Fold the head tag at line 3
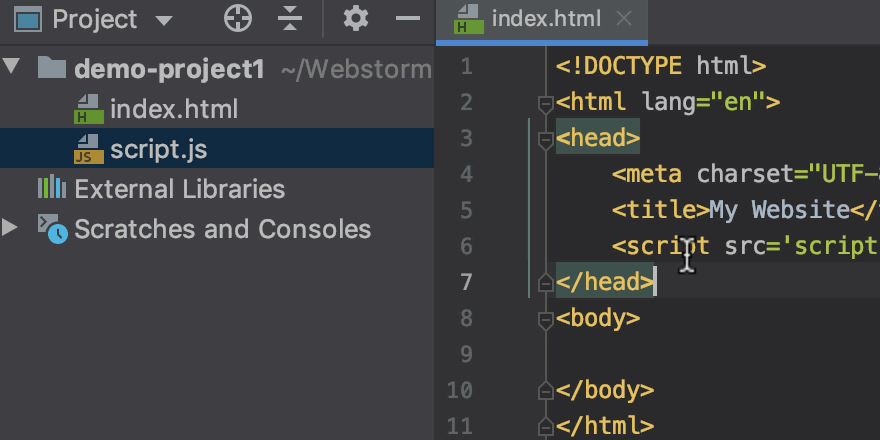The width and height of the screenshot is (880, 440). point(546,139)
